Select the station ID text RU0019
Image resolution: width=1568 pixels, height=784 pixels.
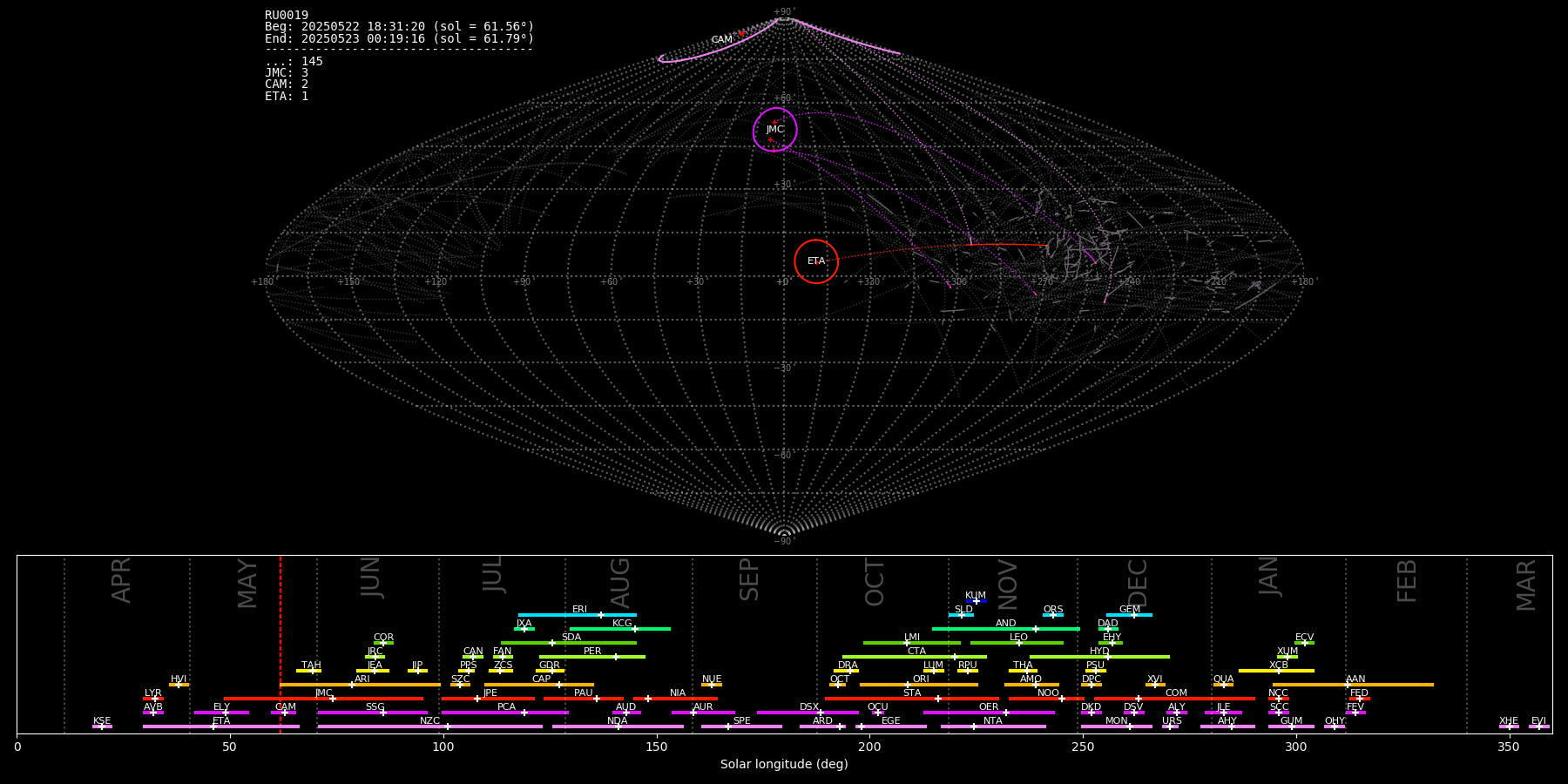click(x=287, y=16)
